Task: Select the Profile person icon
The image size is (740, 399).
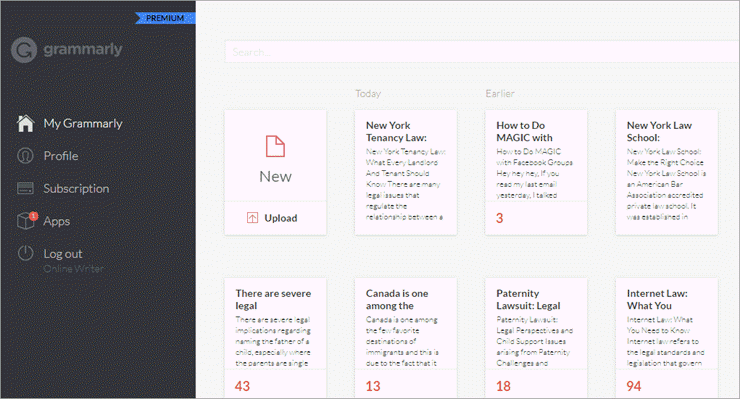Action: (25, 156)
